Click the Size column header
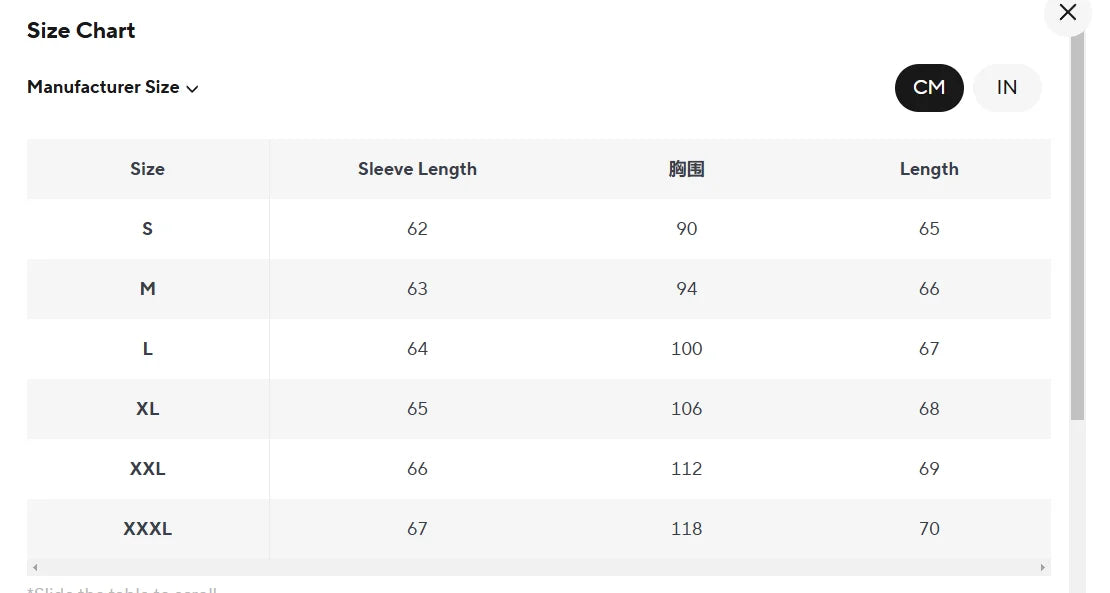This screenshot has height=593, width=1110. tap(147, 169)
